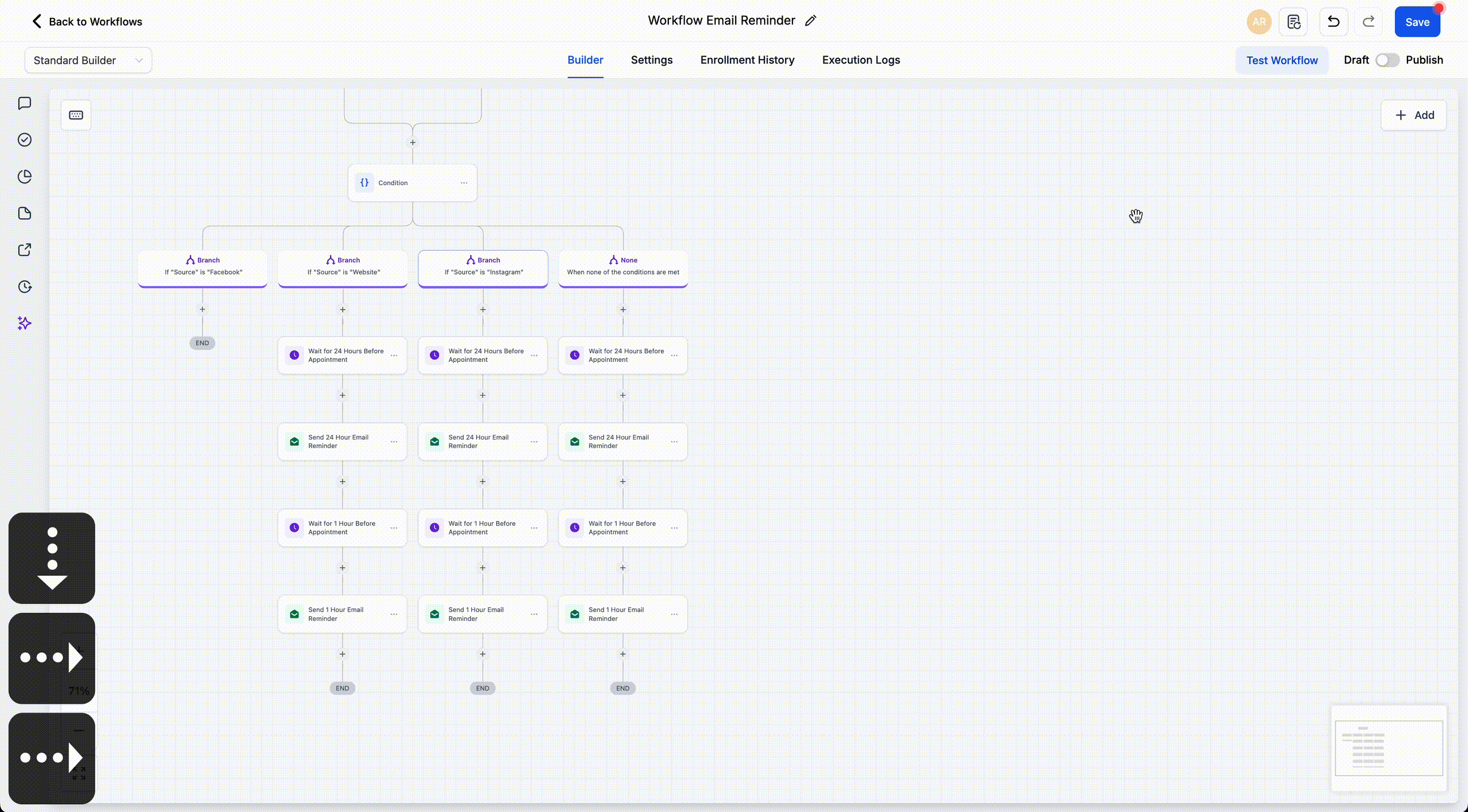This screenshot has width=1468, height=812.
Task: Open the options menu on the Condition node
Action: [464, 183]
